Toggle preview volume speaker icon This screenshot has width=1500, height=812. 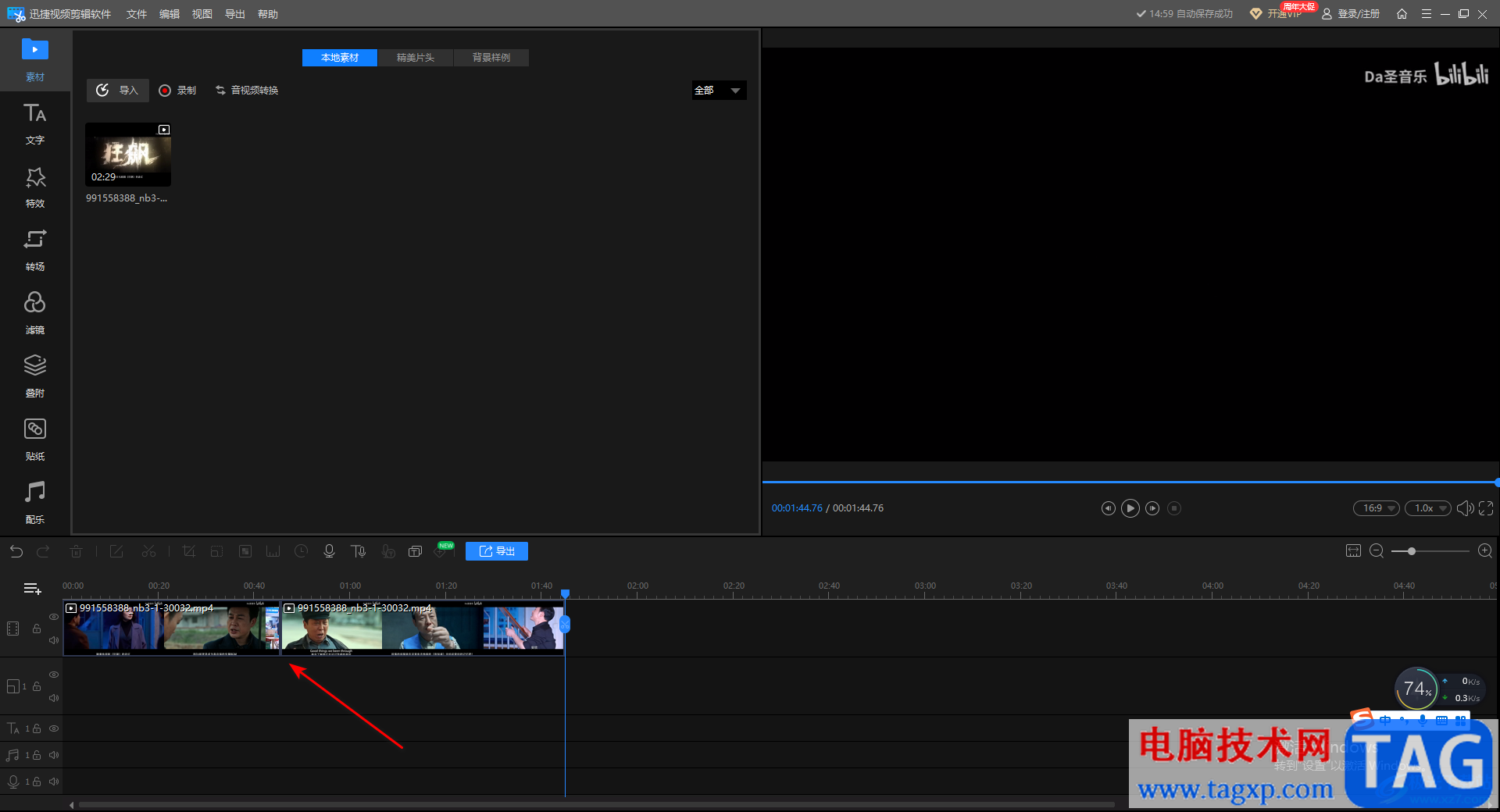click(1465, 508)
